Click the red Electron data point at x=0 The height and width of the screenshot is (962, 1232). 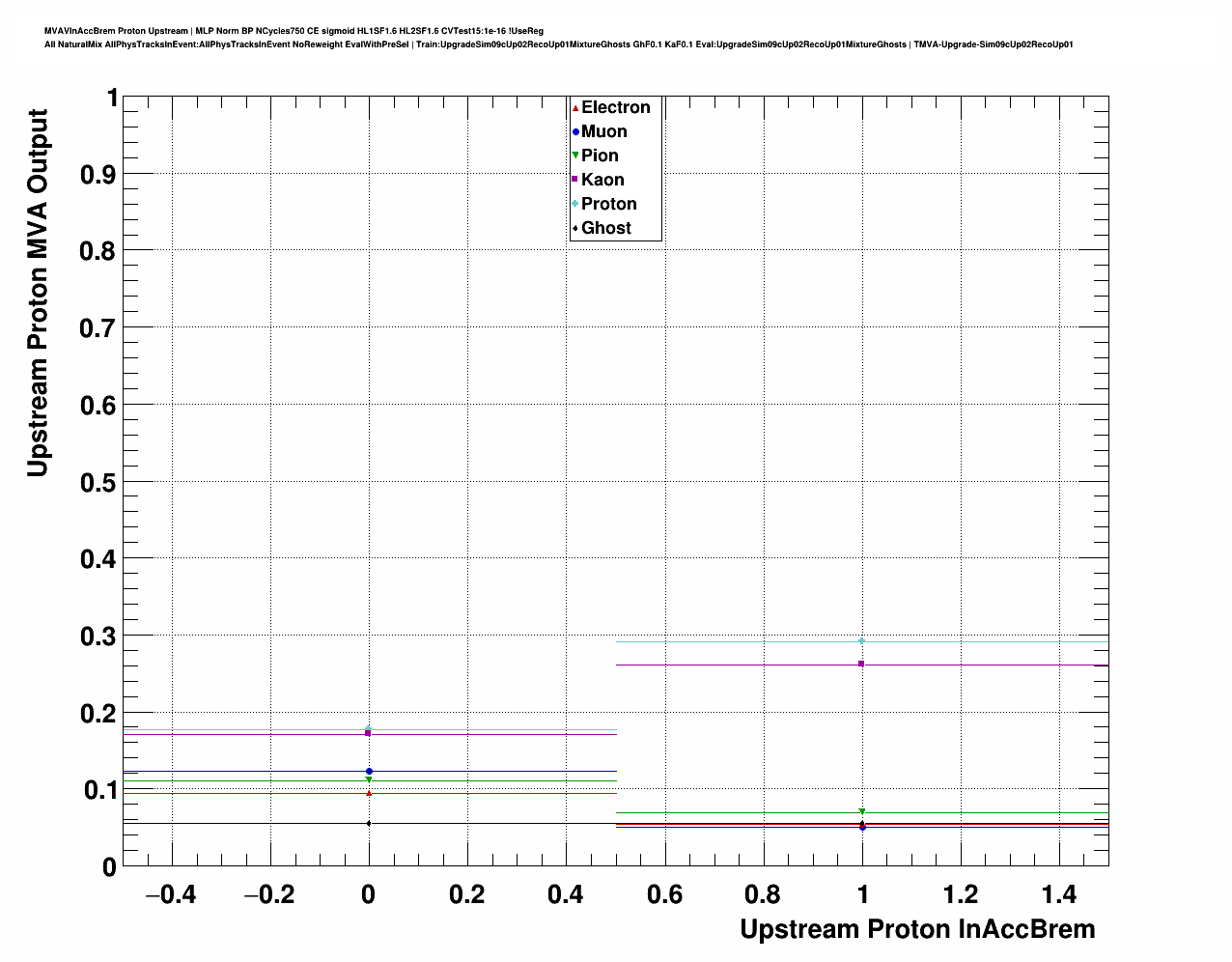pos(369,793)
